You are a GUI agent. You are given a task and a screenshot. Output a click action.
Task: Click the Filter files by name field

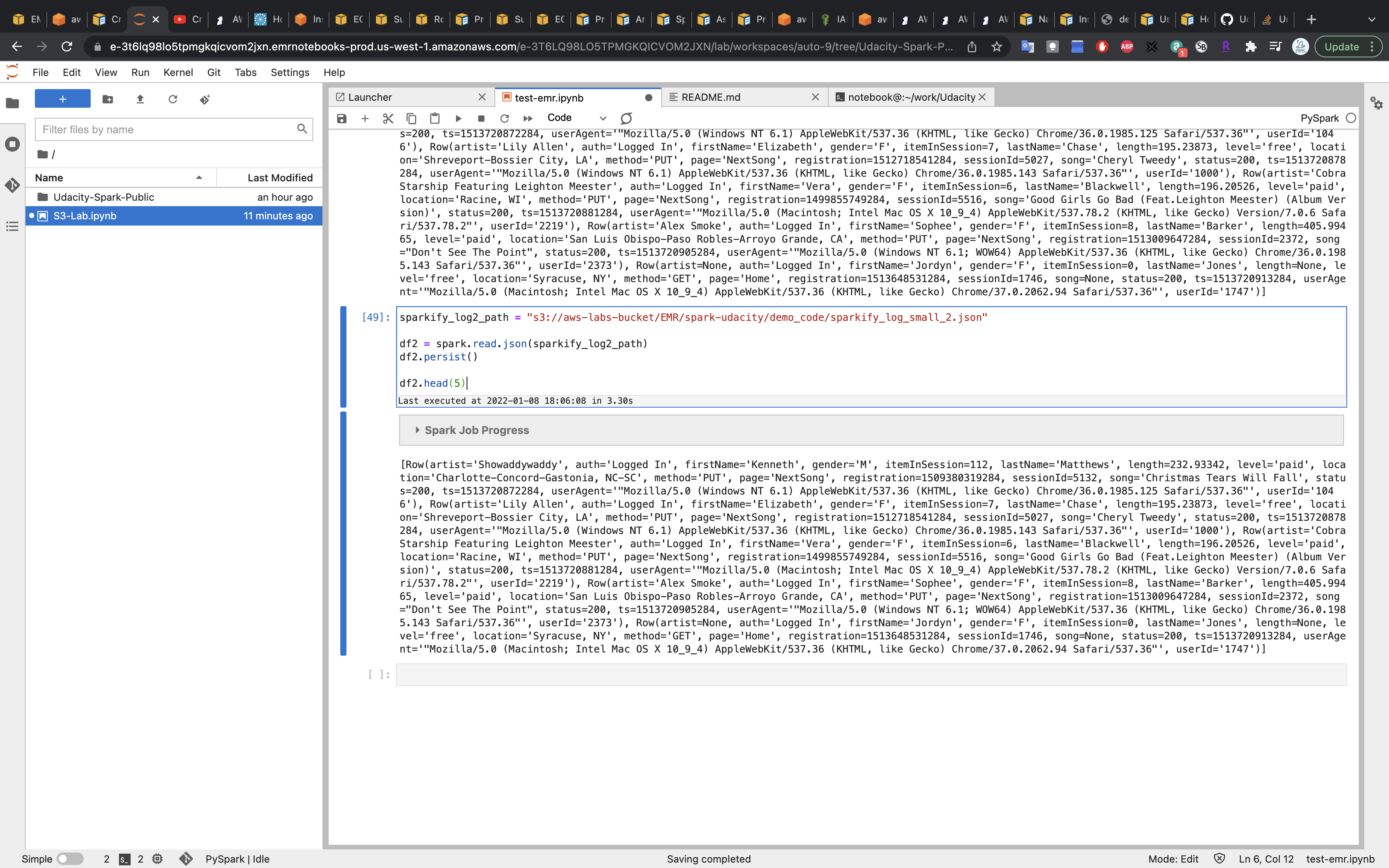coord(166,129)
